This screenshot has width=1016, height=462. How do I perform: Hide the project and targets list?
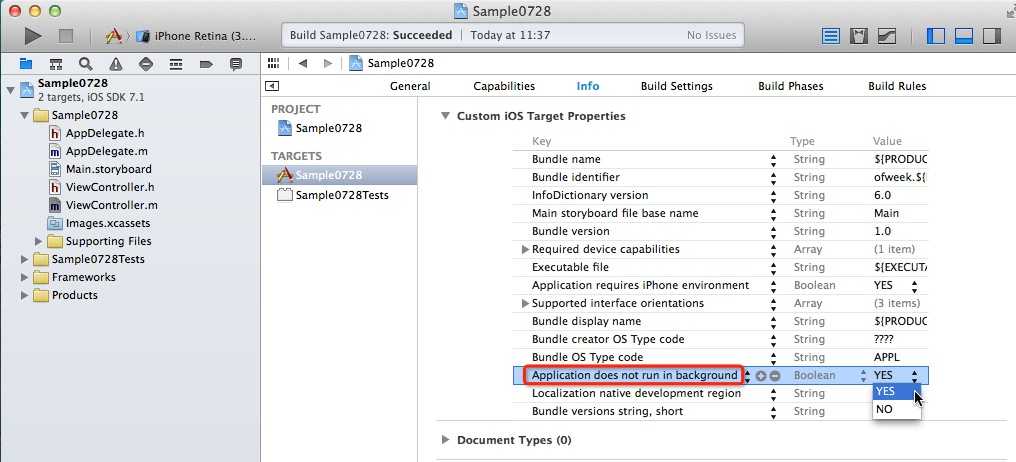coord(273,86)
